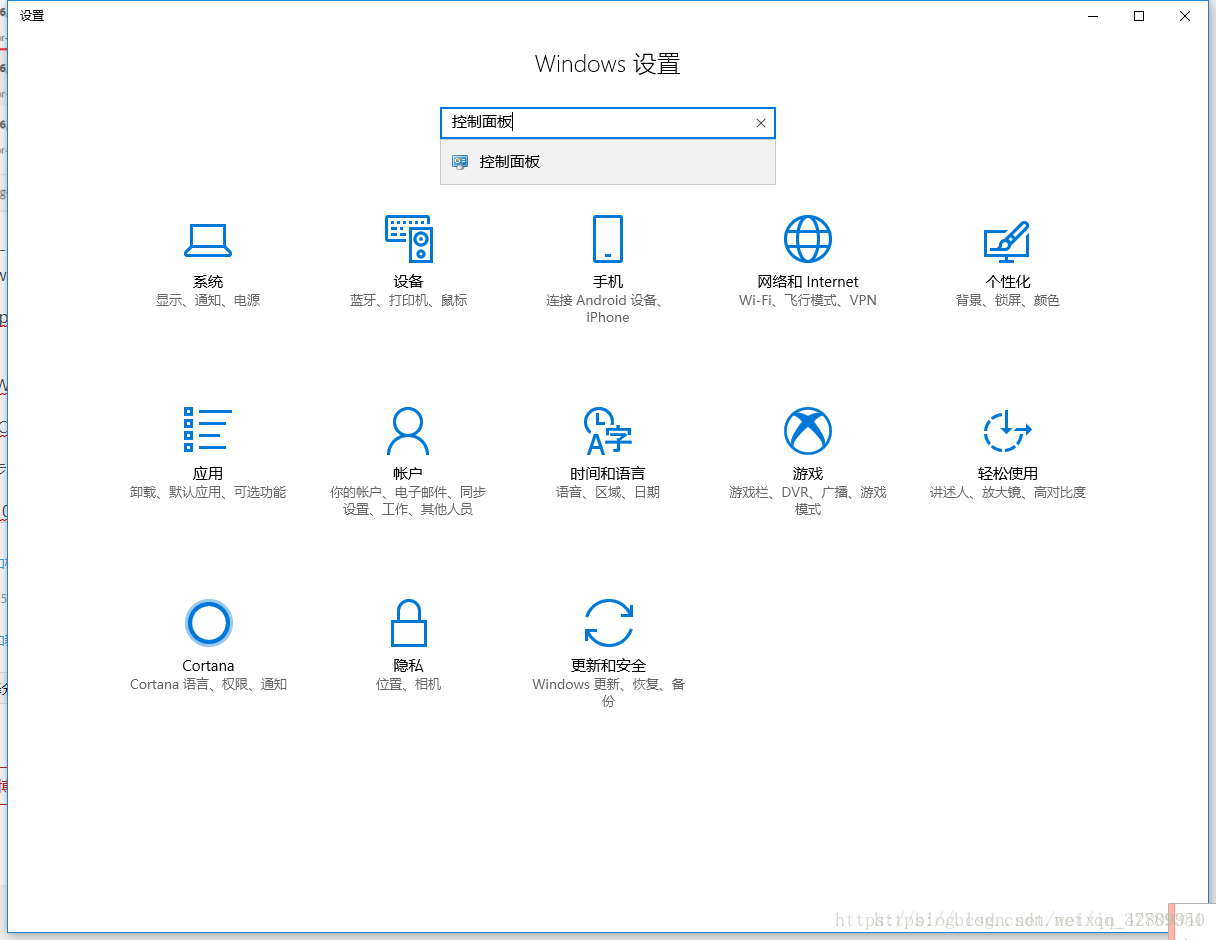Open the 系统 (System) laptop icon

coord(208,240)
